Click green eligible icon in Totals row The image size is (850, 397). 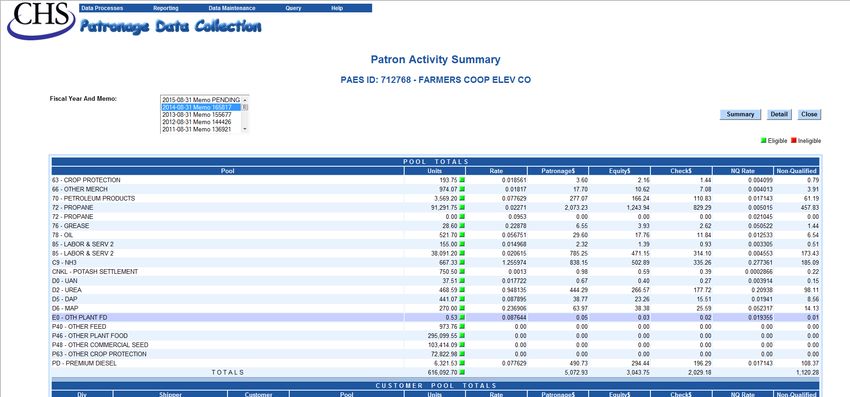tap(462, 373)
